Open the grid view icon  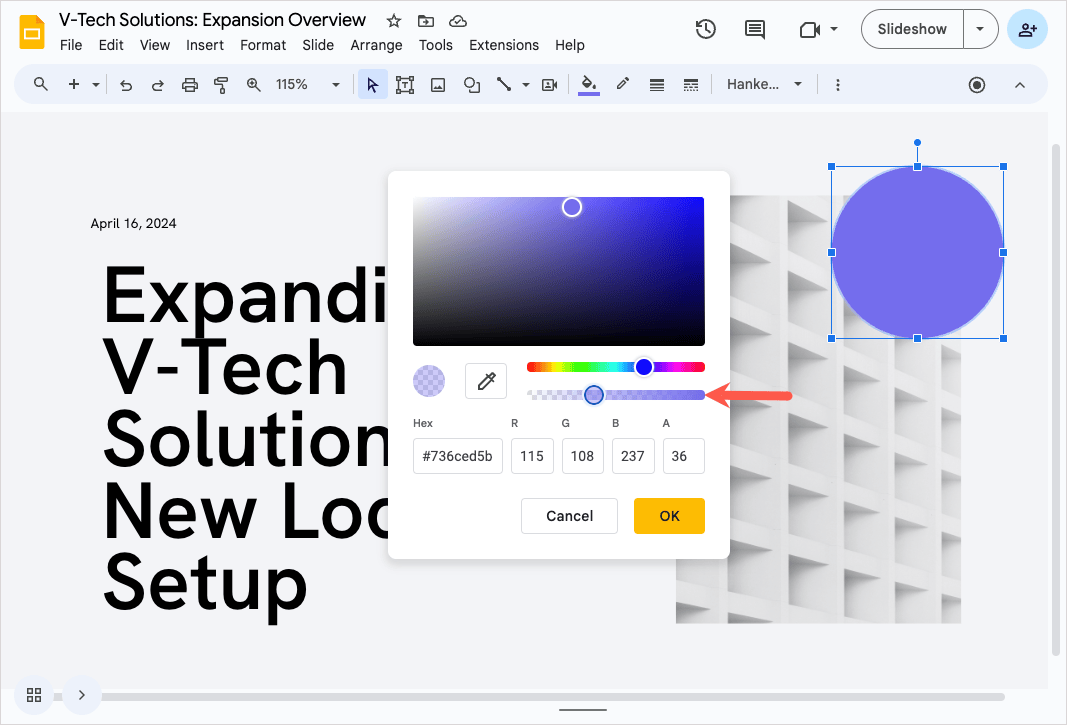(34, 695)
